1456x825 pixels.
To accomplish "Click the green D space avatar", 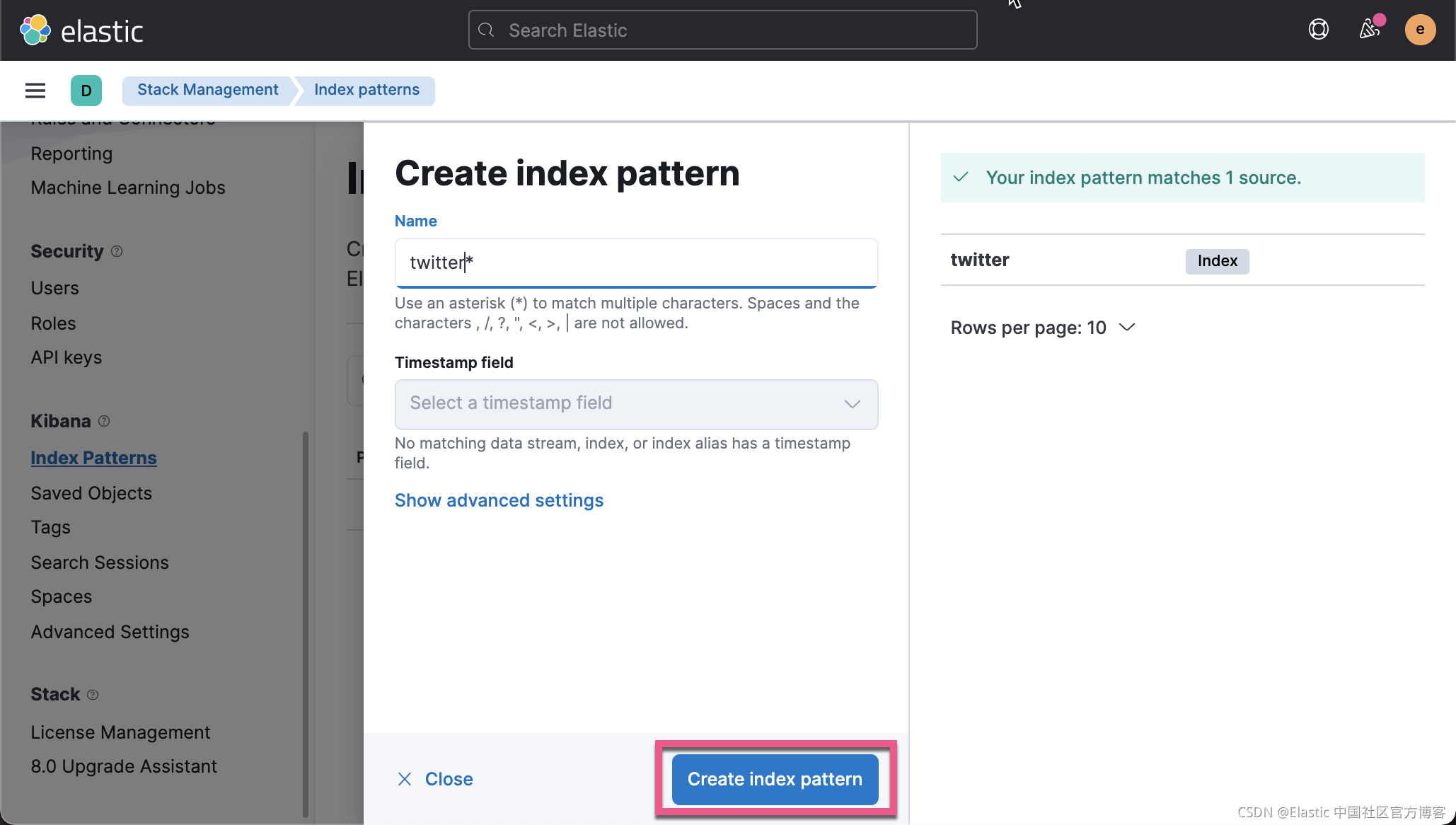I will [x=86, y=91].
